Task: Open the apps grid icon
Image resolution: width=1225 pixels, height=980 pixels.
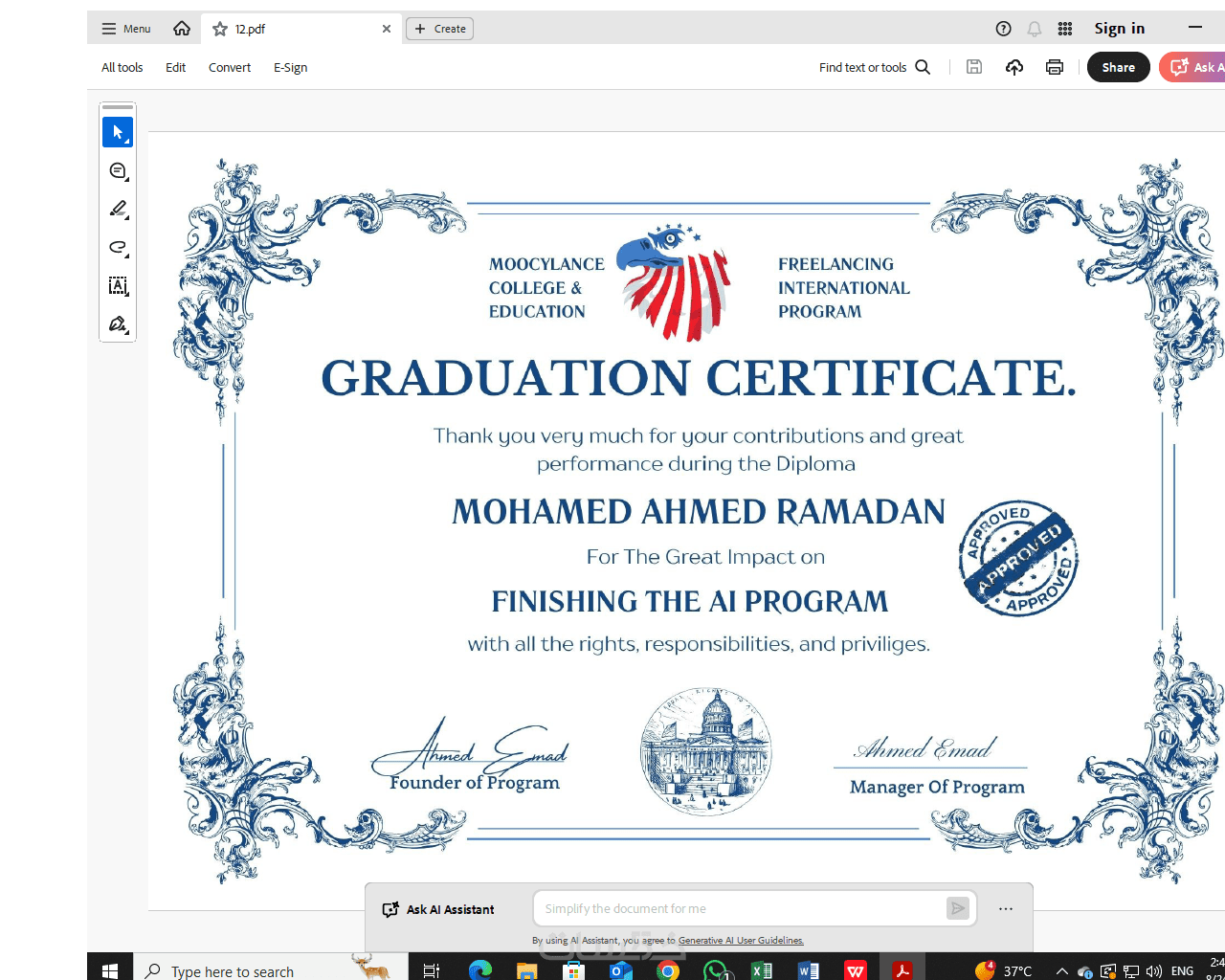Action: point(1065,29)
